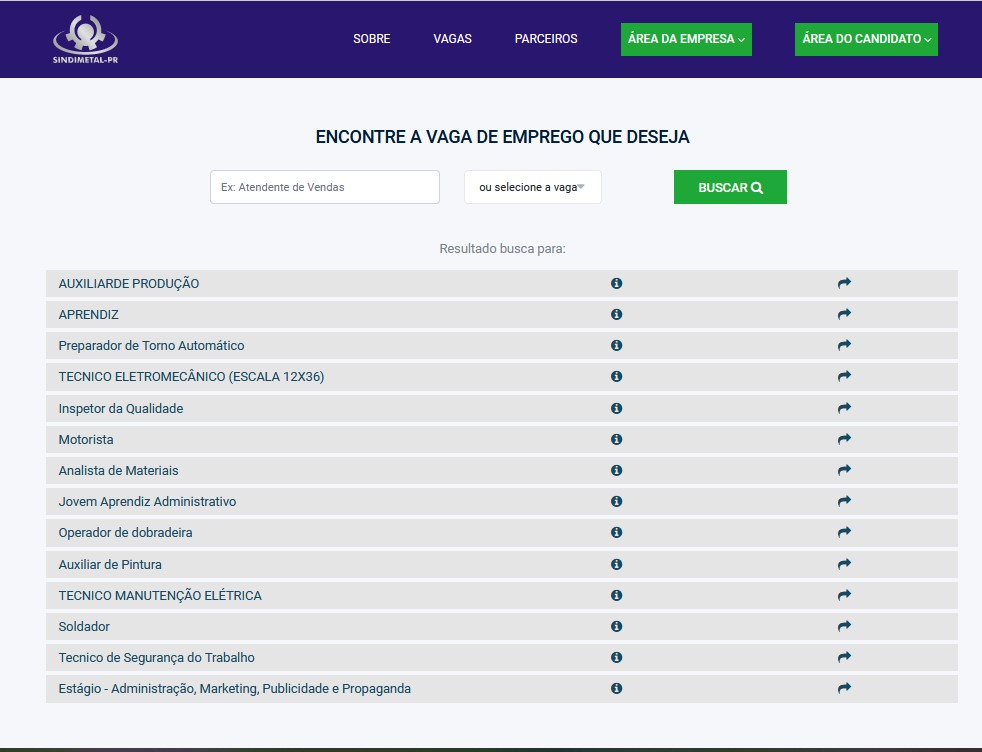This screenshot has width=982, height=752.
Task: Open arrow icon for Auxiliar de Pintura
Action: (x=844, y=564)
